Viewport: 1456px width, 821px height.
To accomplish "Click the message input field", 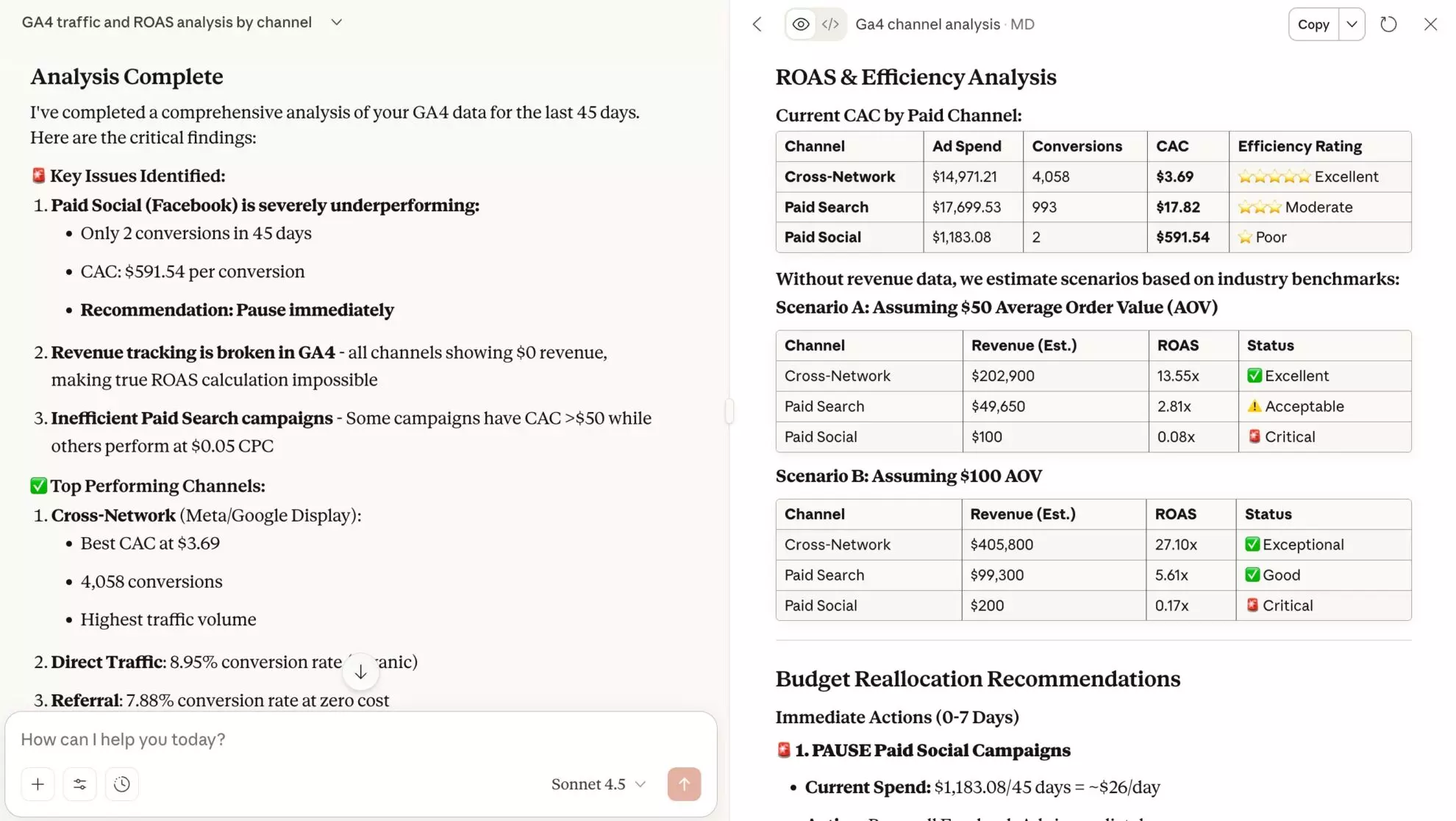I will pos(294,739).
